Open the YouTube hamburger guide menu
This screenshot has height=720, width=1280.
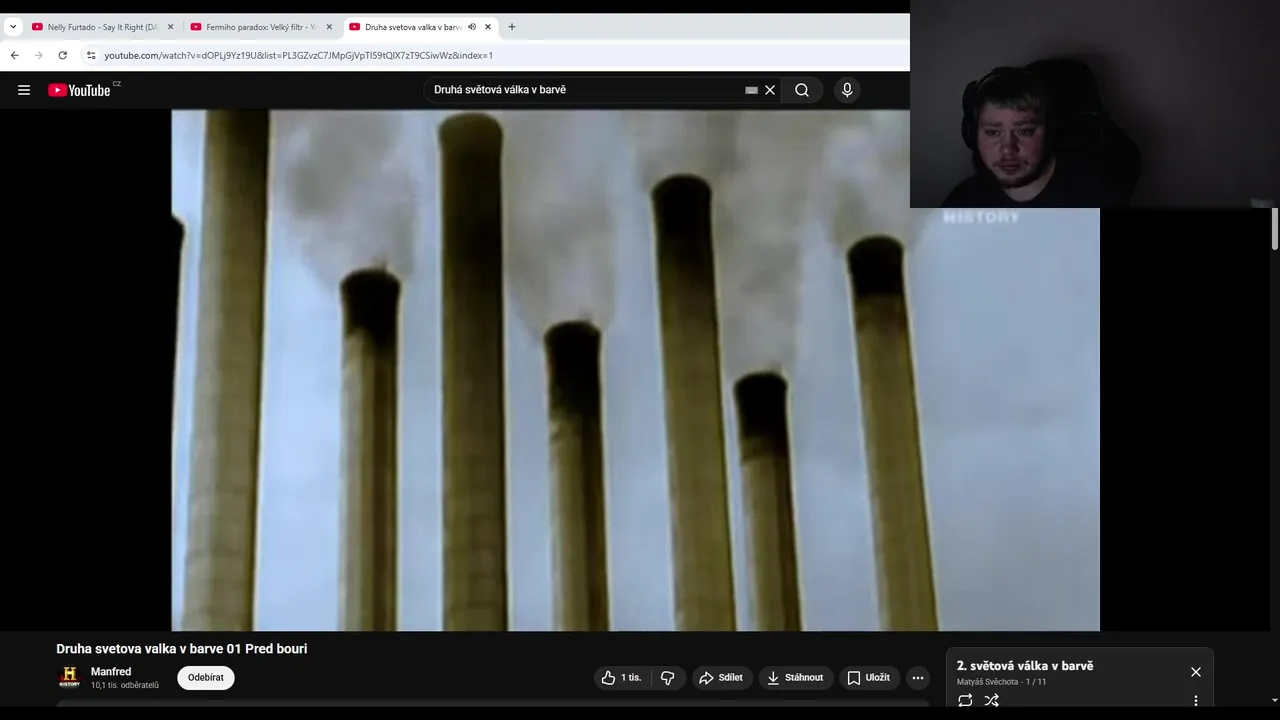coord(24,90)
